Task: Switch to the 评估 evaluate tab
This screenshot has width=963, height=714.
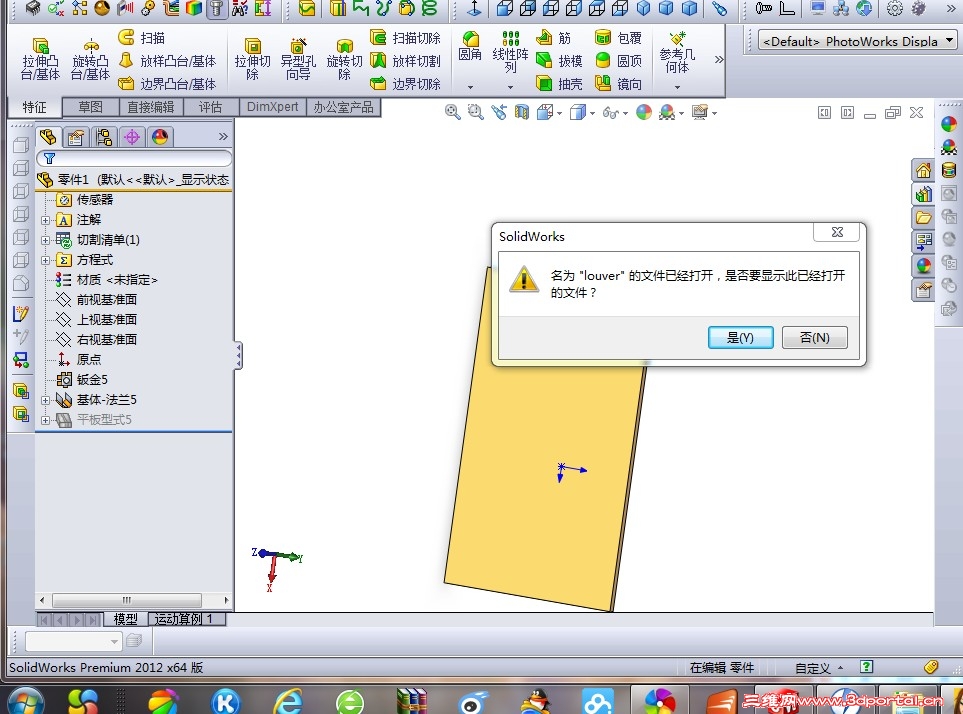Action: [x=210, y=107]
